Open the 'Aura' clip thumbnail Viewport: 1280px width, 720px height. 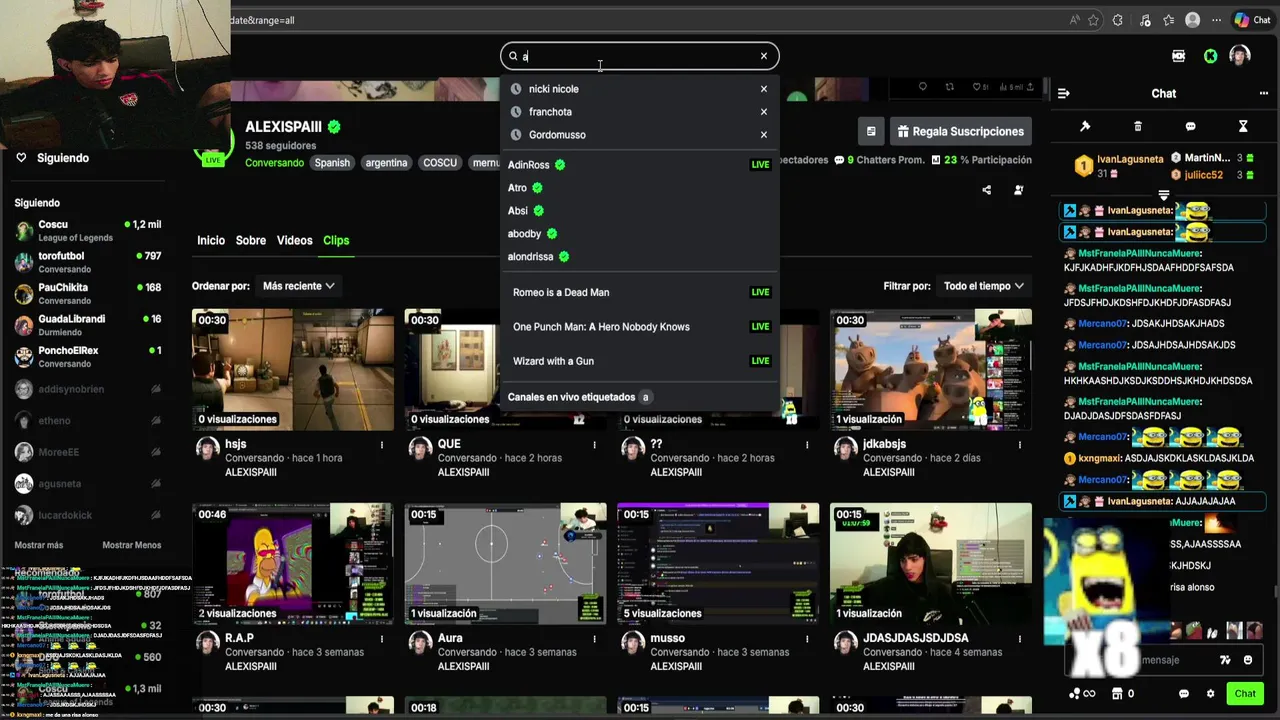pyautogui.click(x=505, y=564)
